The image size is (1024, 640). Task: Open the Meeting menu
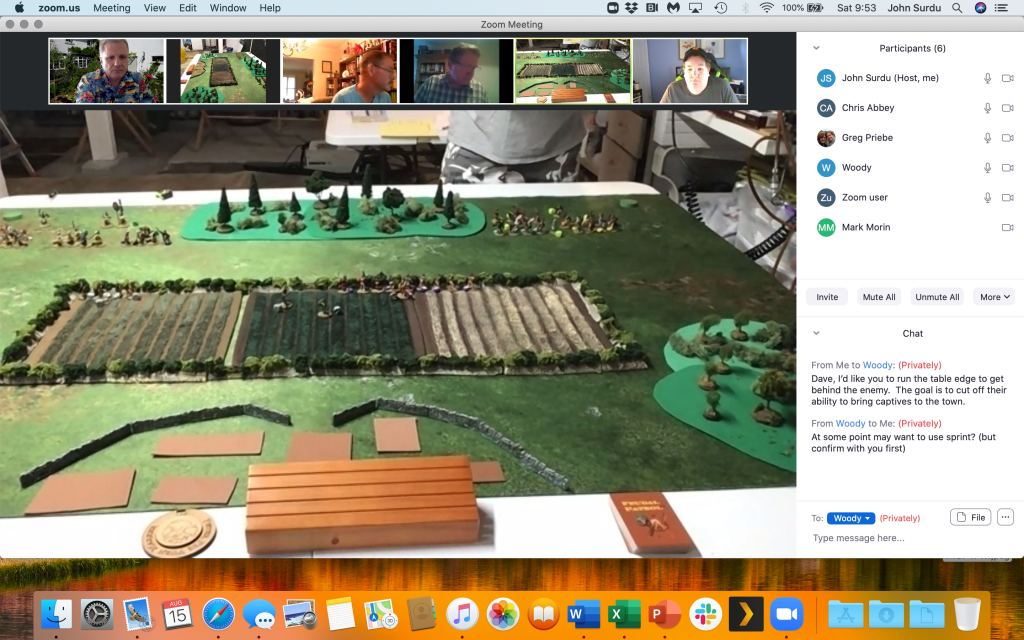(111, 8)
